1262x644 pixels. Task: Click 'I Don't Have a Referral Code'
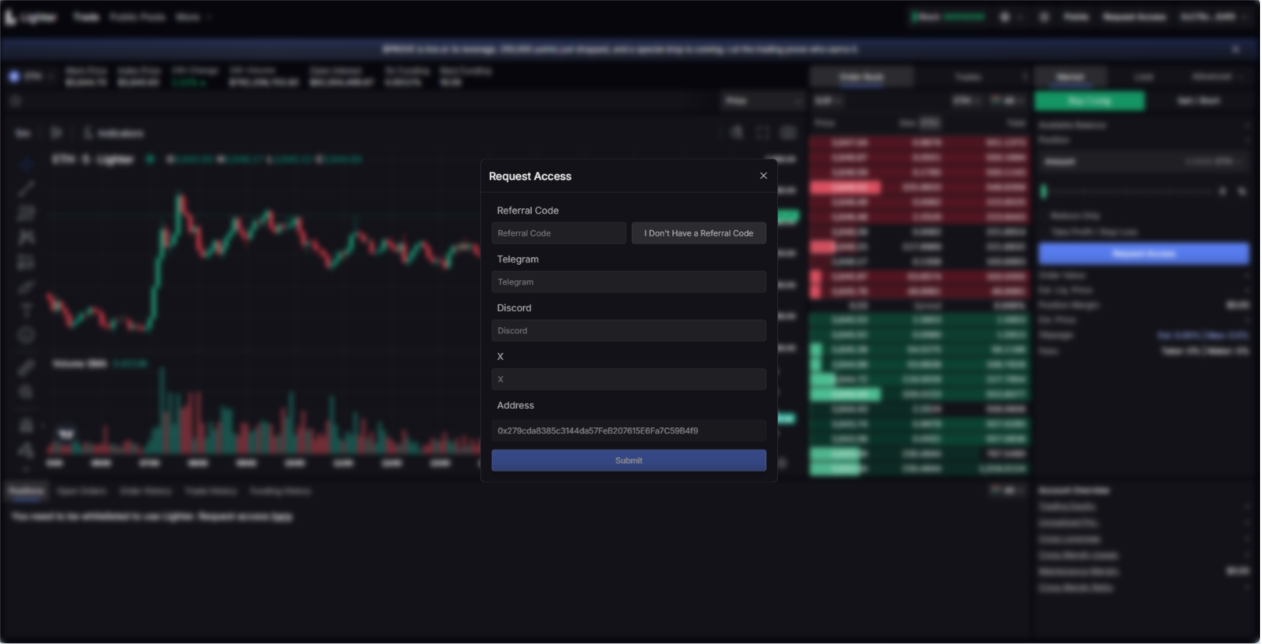click(698, 233)
